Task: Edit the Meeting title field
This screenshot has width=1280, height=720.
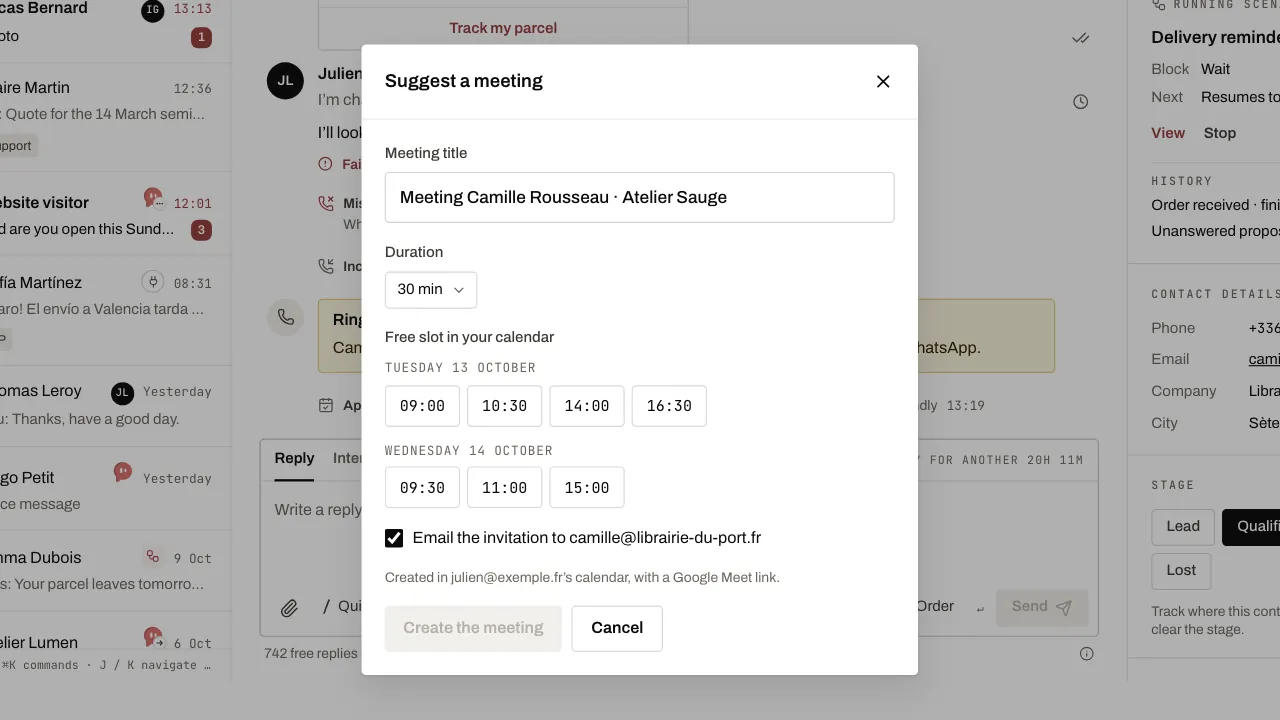Action: click(x=639, y=197)
